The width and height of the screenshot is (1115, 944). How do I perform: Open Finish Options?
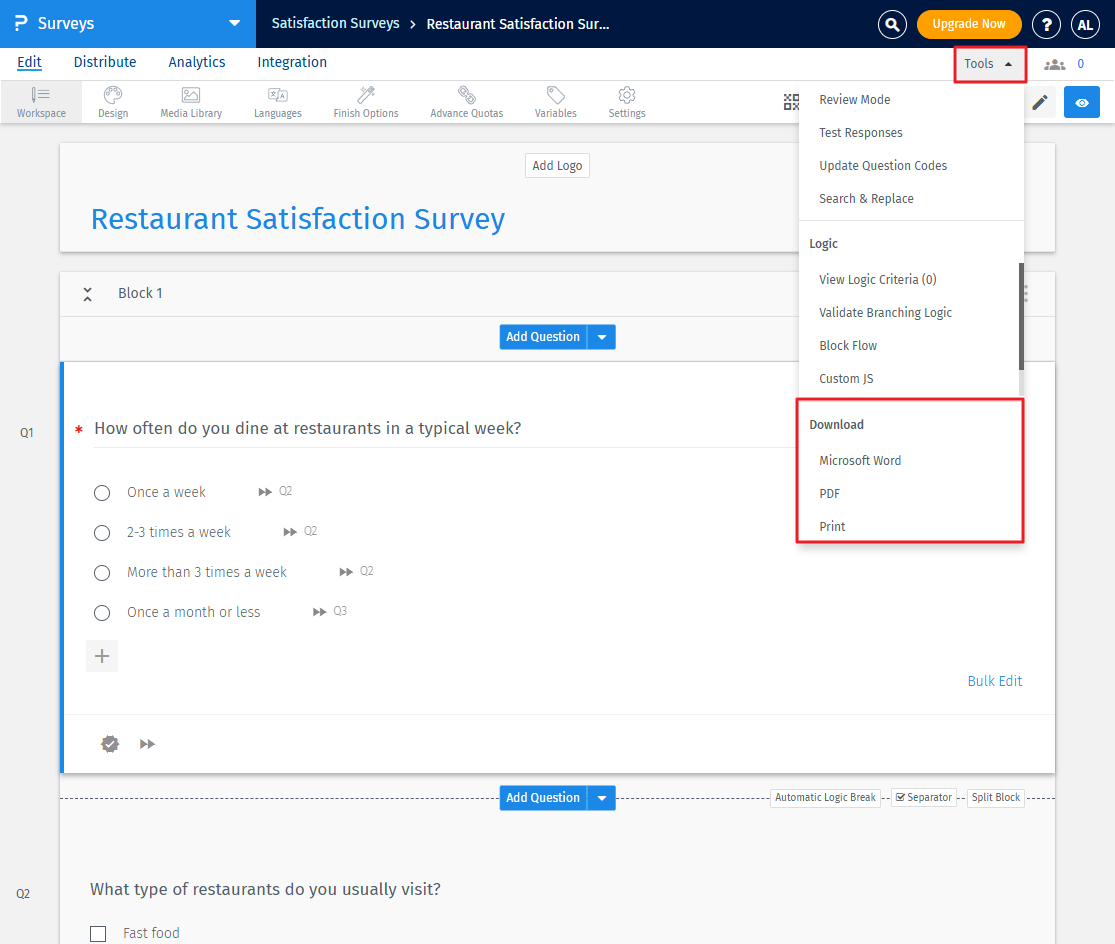click(x=365, y=101)
